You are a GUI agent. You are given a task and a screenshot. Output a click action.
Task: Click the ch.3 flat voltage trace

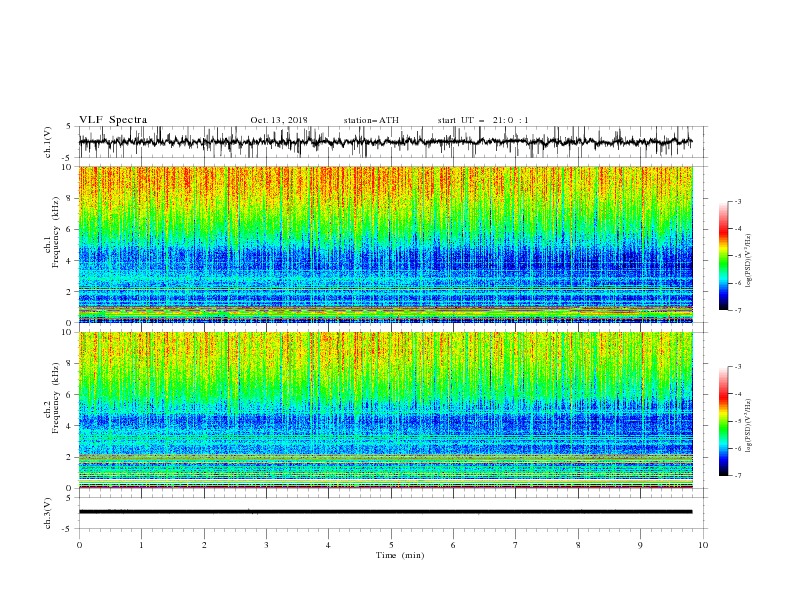tap(385, 512)
